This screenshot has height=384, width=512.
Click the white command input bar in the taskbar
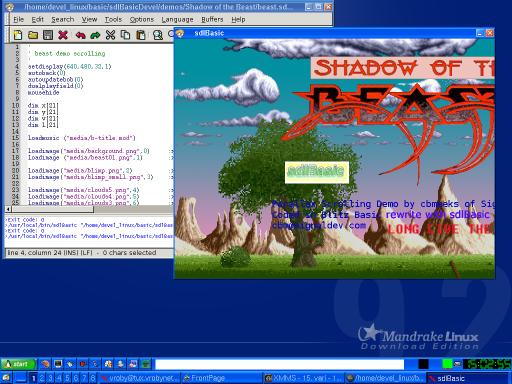[279, 364]
